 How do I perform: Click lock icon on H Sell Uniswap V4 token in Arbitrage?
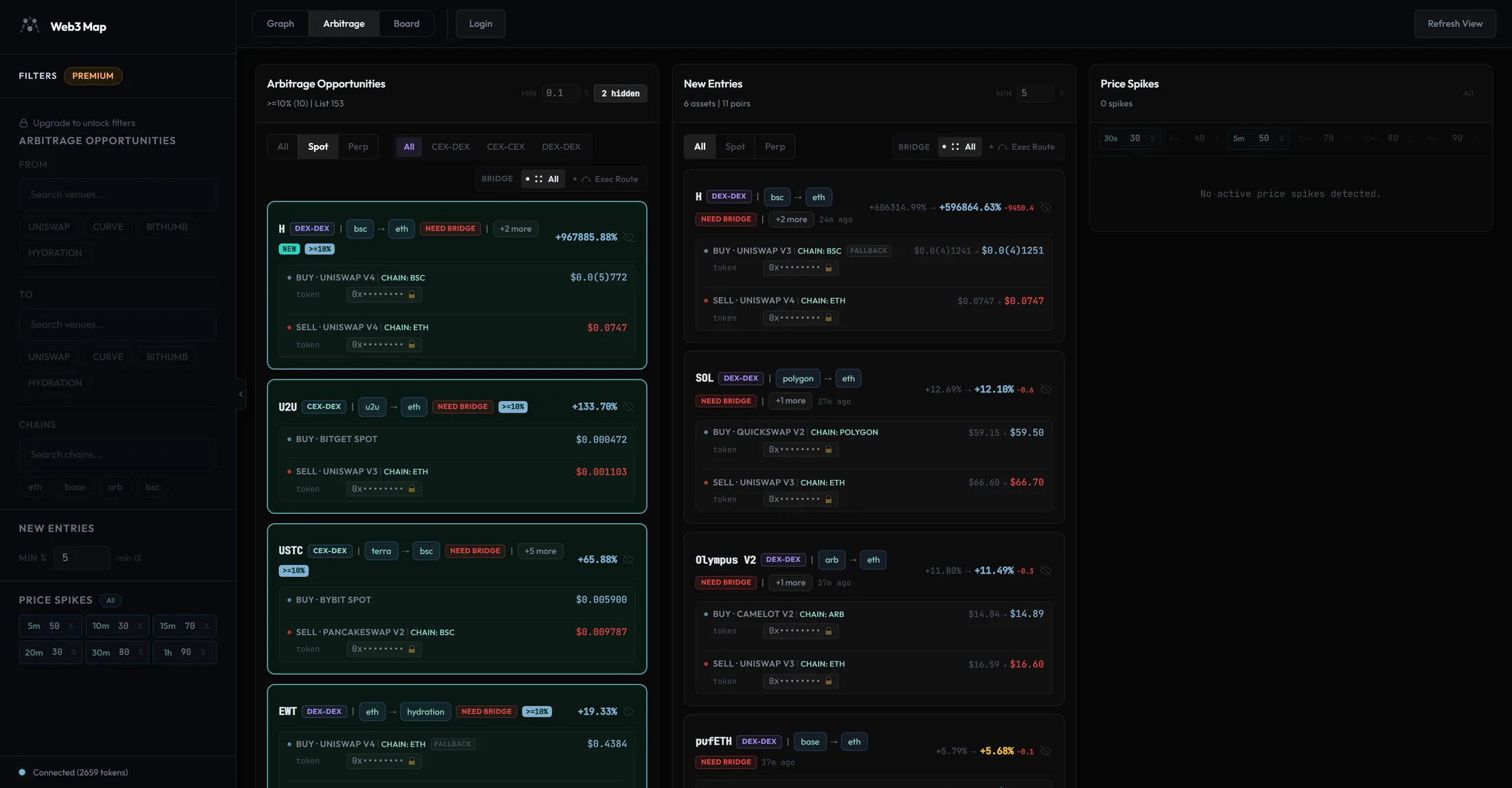pos(412,344)
